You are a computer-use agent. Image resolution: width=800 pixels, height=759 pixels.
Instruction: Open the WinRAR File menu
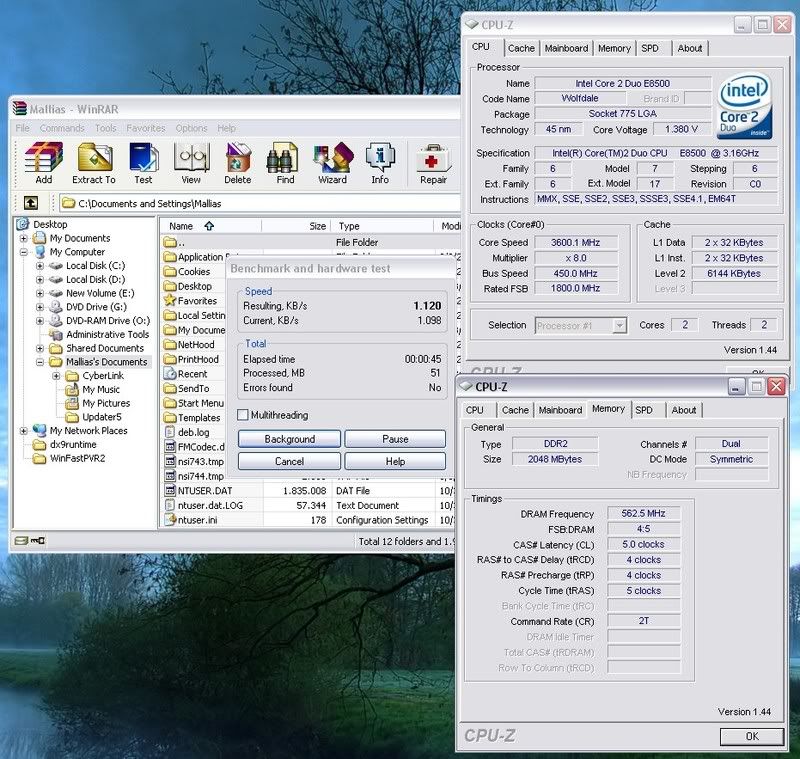tap(22, 128)
